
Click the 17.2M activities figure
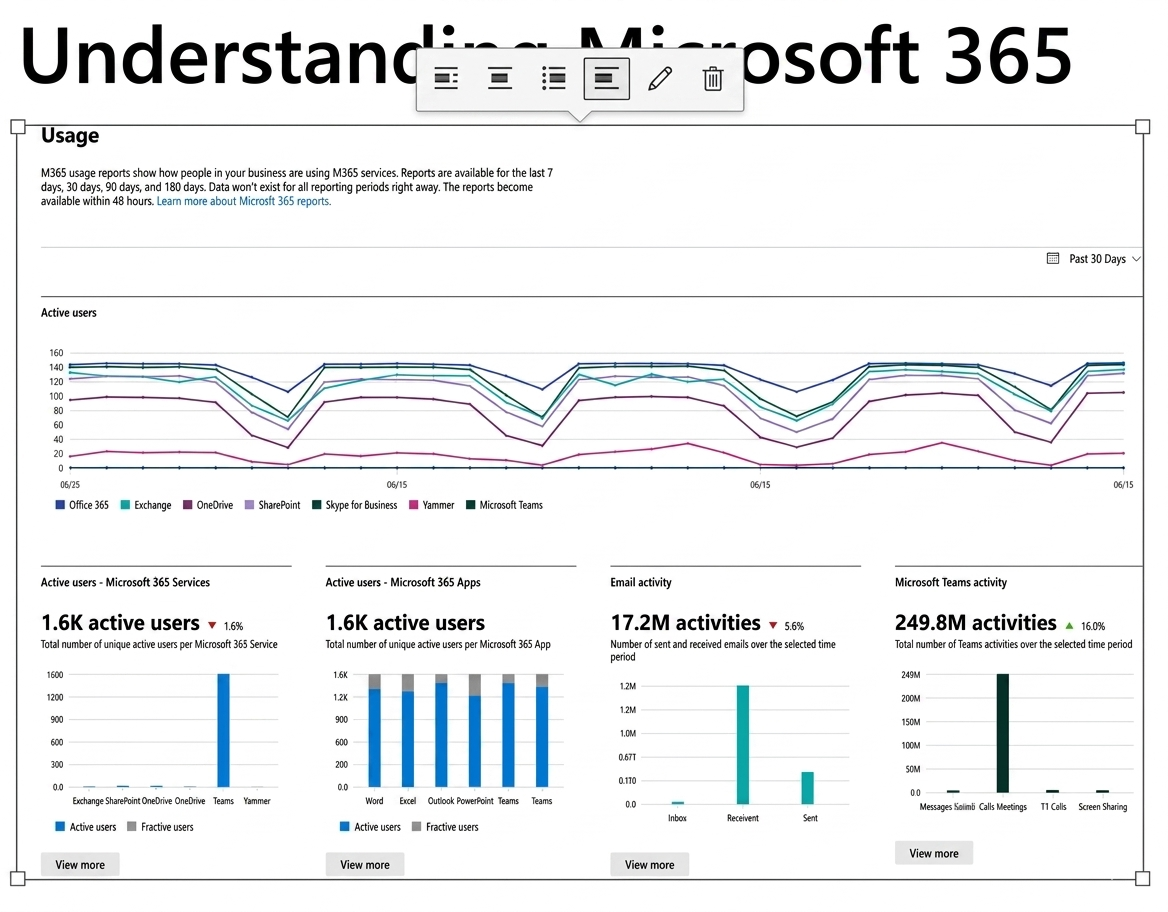tap(685, 623)
